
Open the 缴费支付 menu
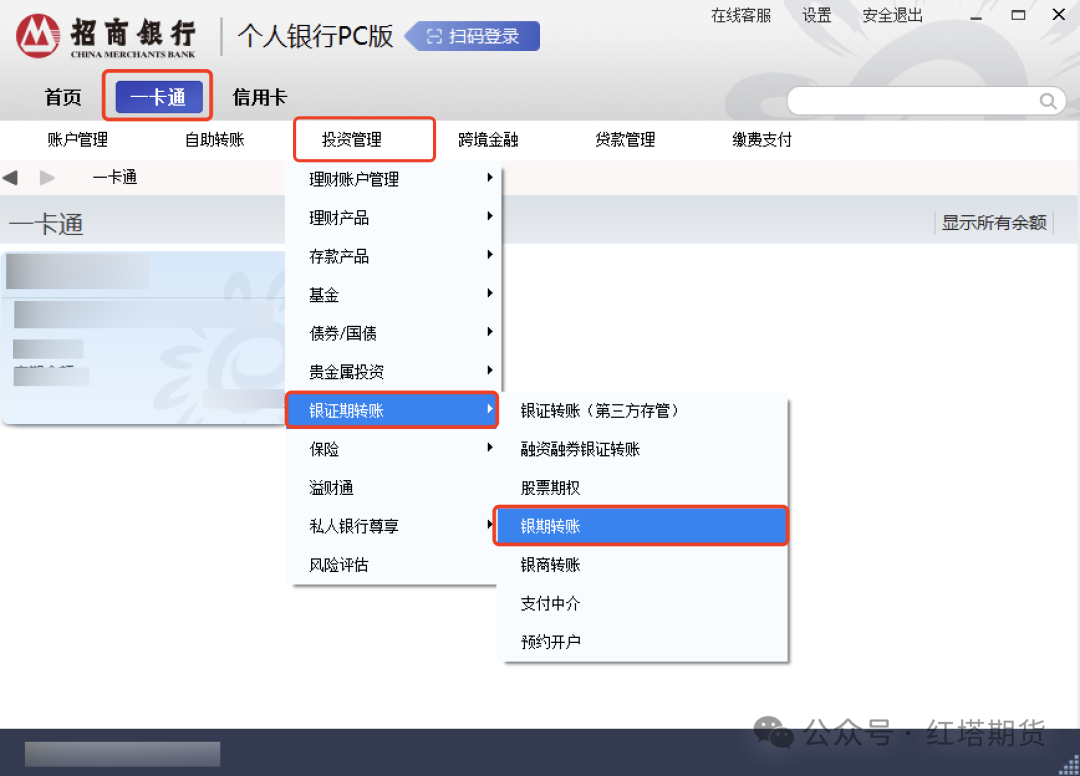pos(762,140)
